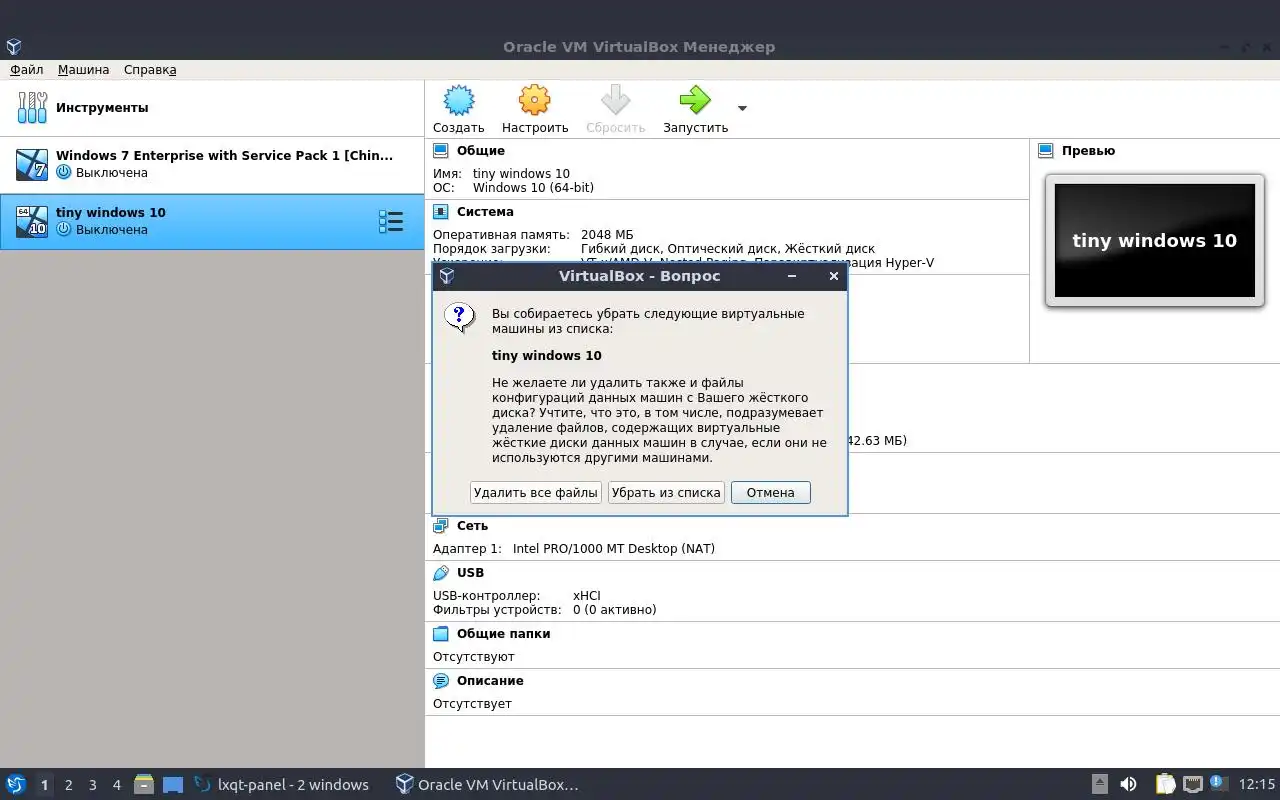Select Windows 7 Enterprise with Service Pack 1 entry
The image size is (1280, 800).
click(212, 164)
